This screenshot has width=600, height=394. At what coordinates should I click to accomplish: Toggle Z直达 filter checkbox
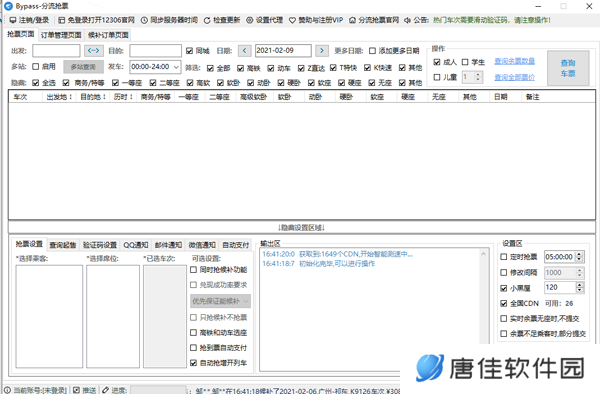click(x=301, y=68)
